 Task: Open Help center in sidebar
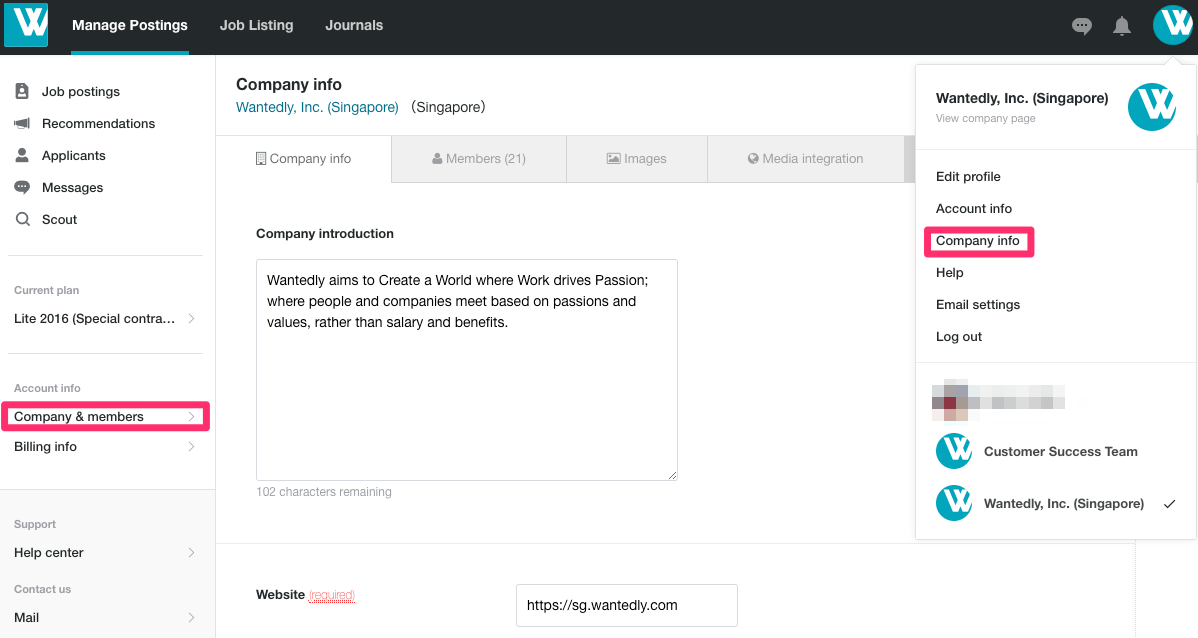pos(105,552)
